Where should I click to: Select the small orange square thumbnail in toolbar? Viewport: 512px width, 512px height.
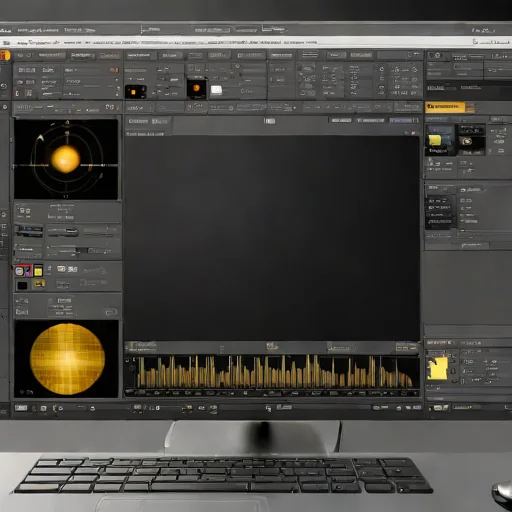tap(136, 92)
